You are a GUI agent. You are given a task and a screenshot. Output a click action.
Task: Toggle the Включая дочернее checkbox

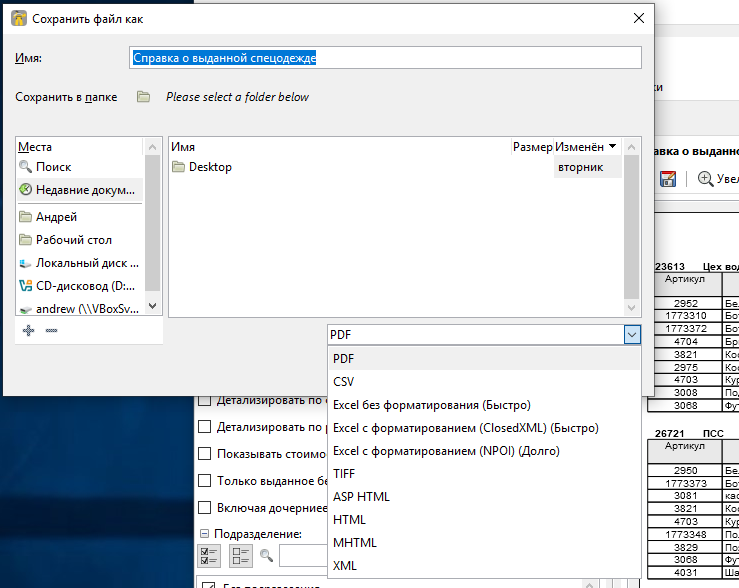point(205,508)
